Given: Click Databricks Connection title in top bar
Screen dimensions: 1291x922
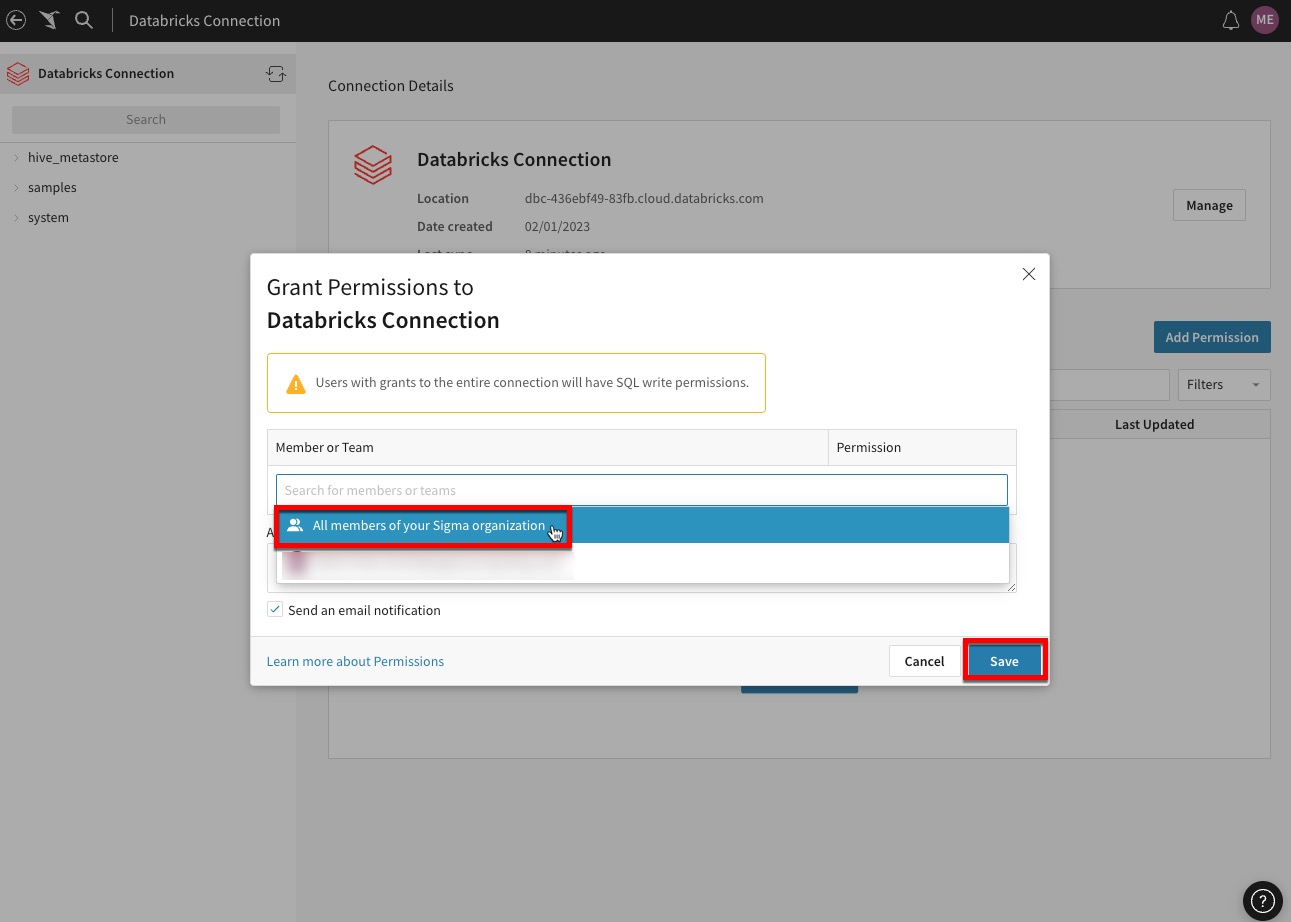Looking at the screenshot, I should pos(204,20).
